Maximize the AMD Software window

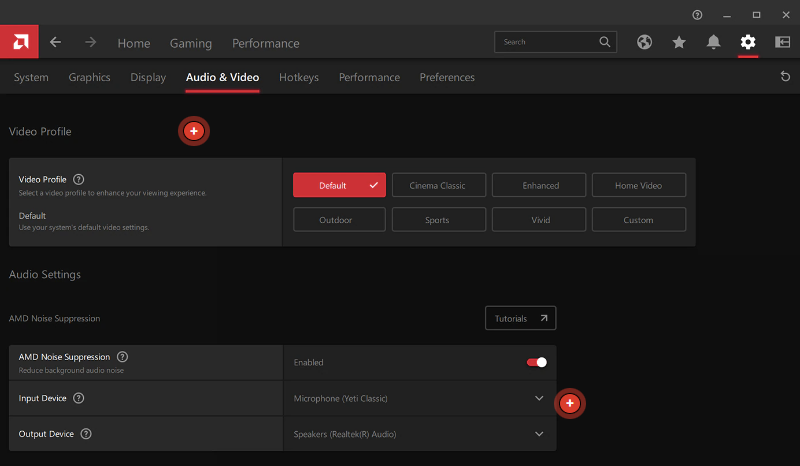tap(756, 15)
